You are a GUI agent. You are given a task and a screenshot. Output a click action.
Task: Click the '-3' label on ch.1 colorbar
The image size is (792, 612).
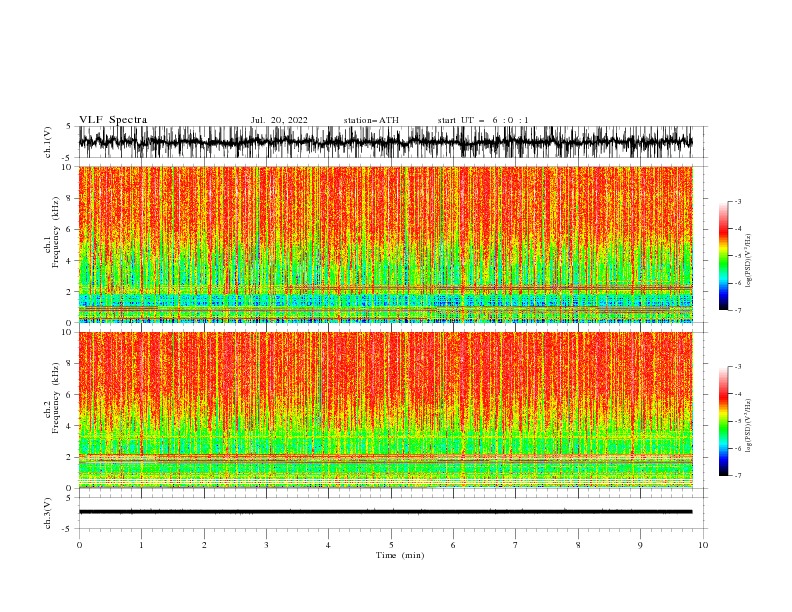[x=737, y=201]
